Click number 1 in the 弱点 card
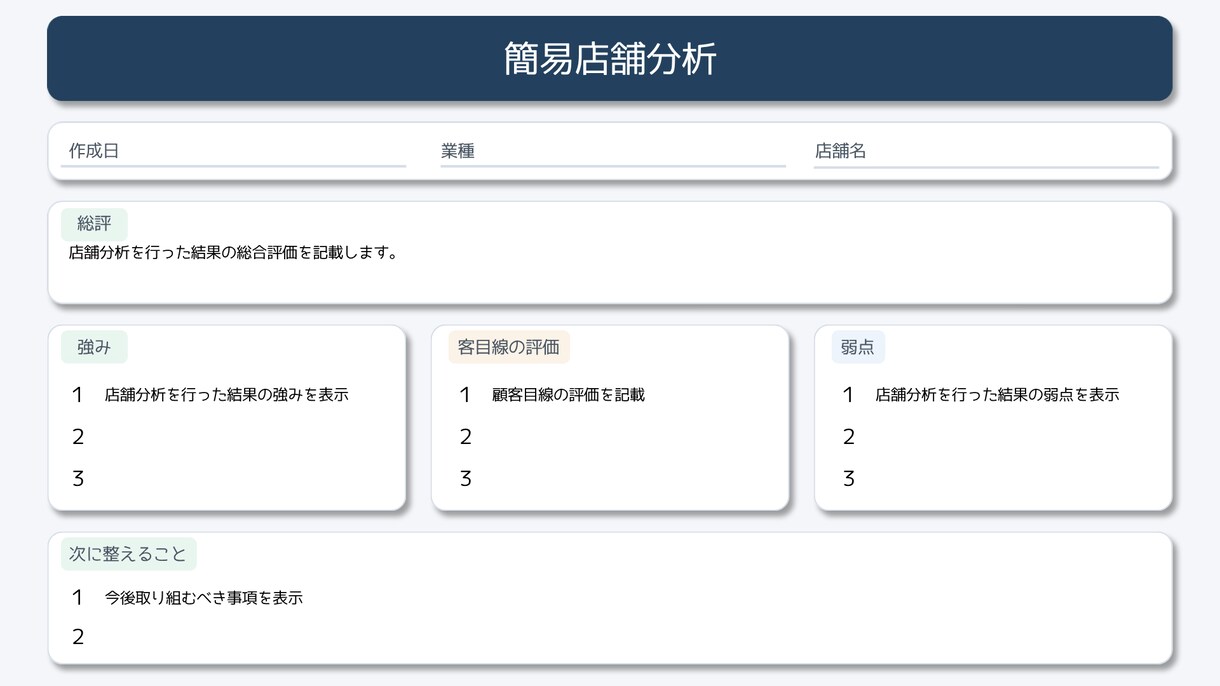The width and height of the screenshot is (1220, 686). [848, 395]
